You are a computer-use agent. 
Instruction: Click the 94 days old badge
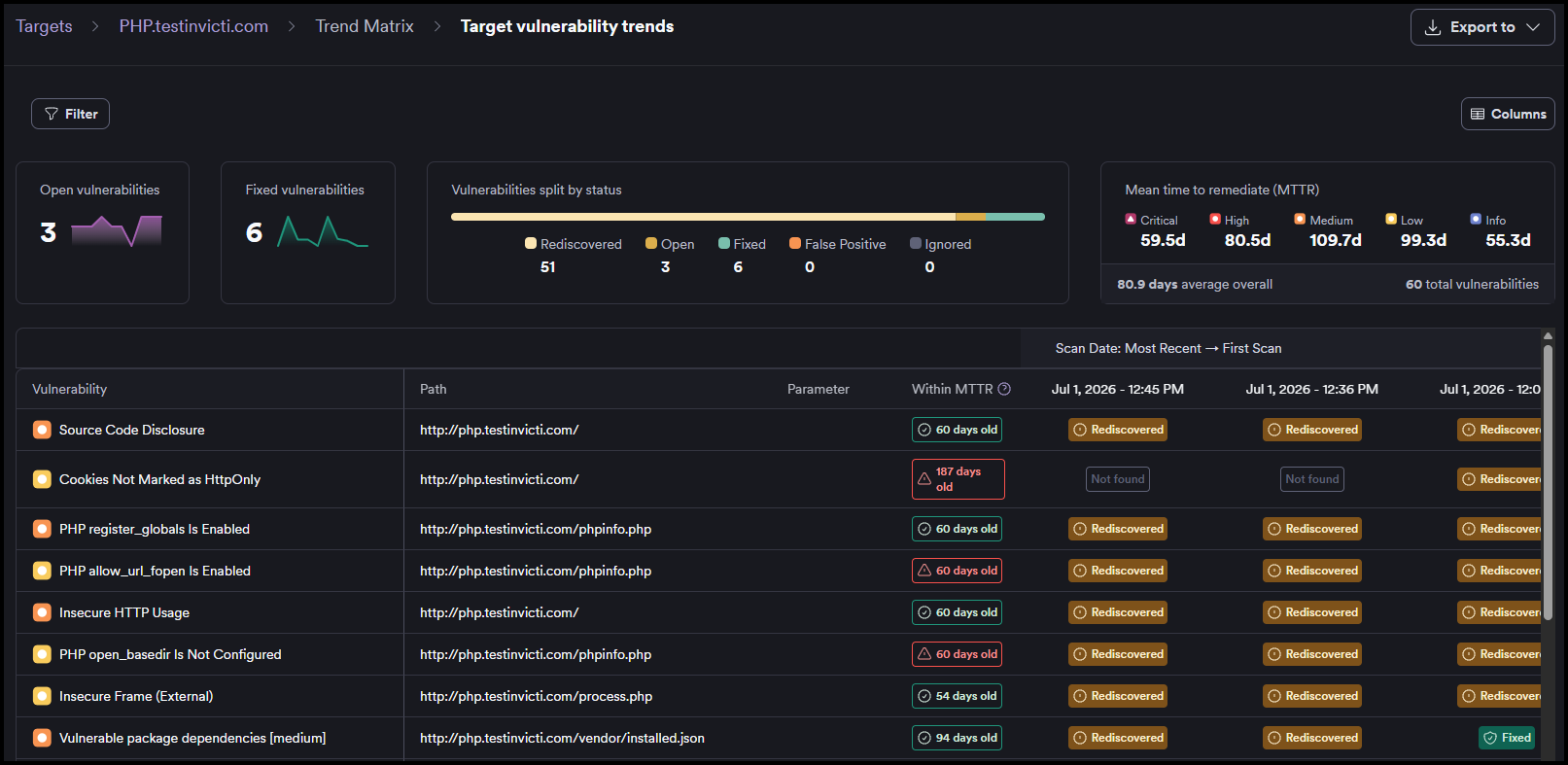click(x=957, y=738)
